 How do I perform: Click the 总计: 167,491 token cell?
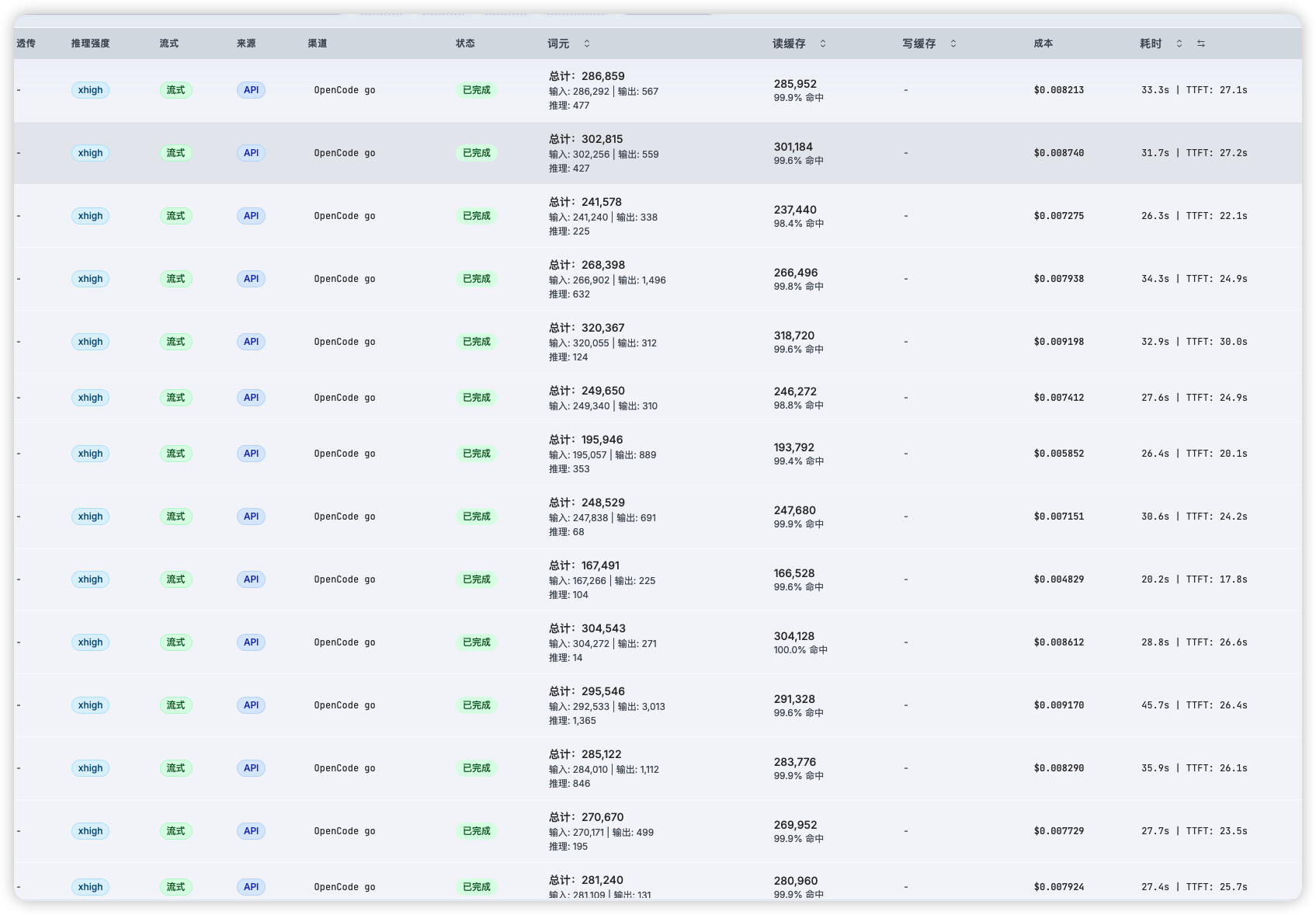(x=584, y=565)
